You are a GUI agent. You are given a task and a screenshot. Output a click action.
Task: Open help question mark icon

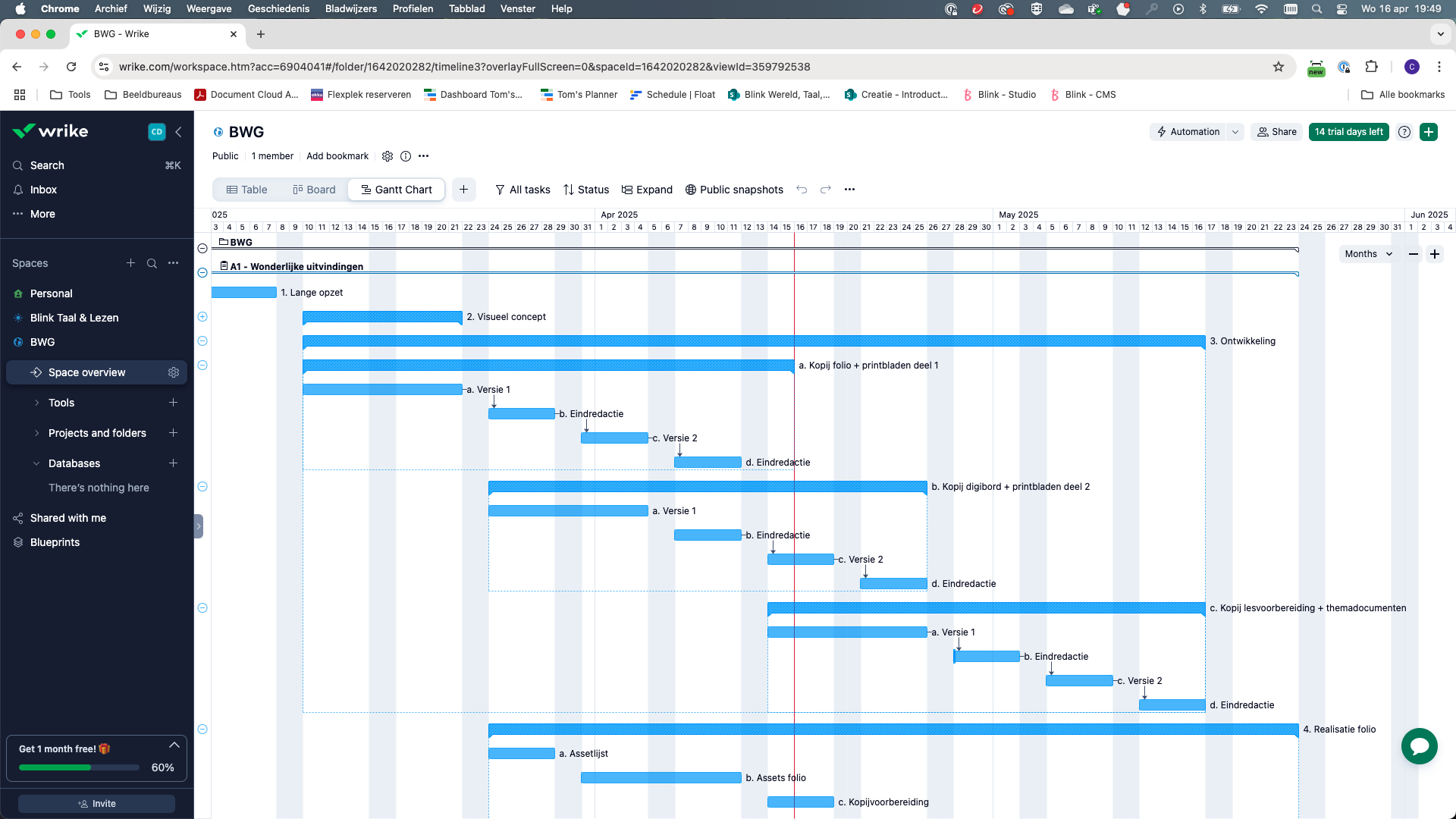pos(1404,132)
